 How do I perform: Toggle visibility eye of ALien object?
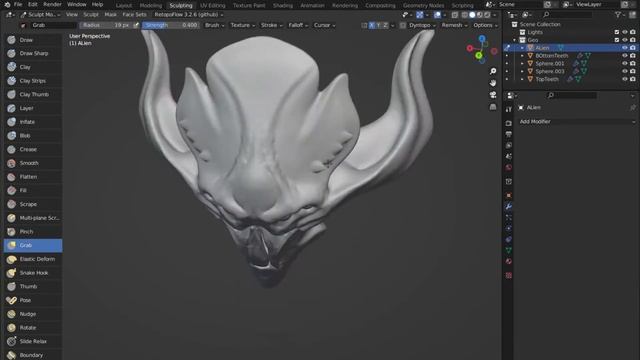(x=624, y=48)
